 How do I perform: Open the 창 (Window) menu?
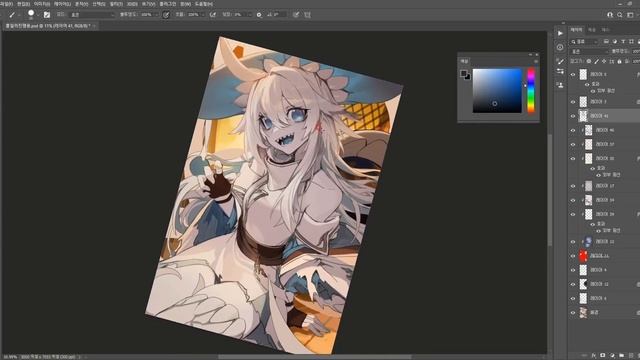click(x=185, y=4)
